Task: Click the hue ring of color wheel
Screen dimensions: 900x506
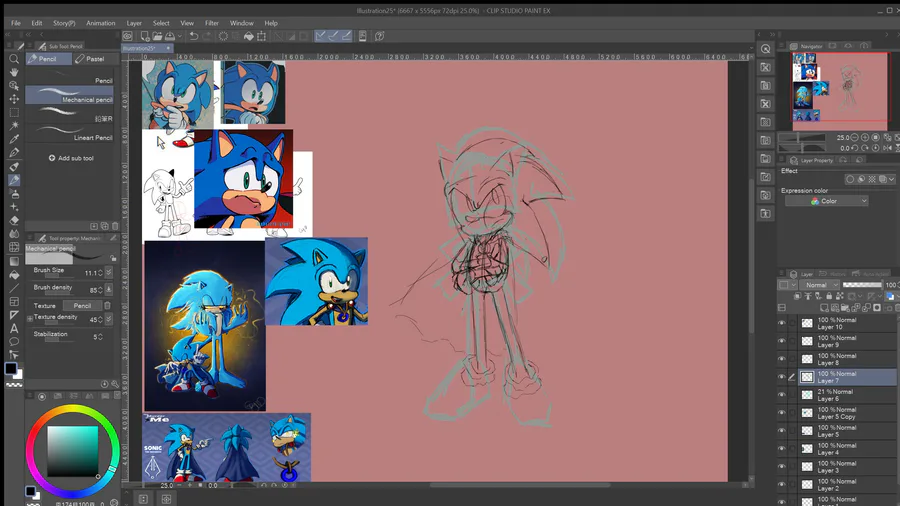Action: (72, 409)
